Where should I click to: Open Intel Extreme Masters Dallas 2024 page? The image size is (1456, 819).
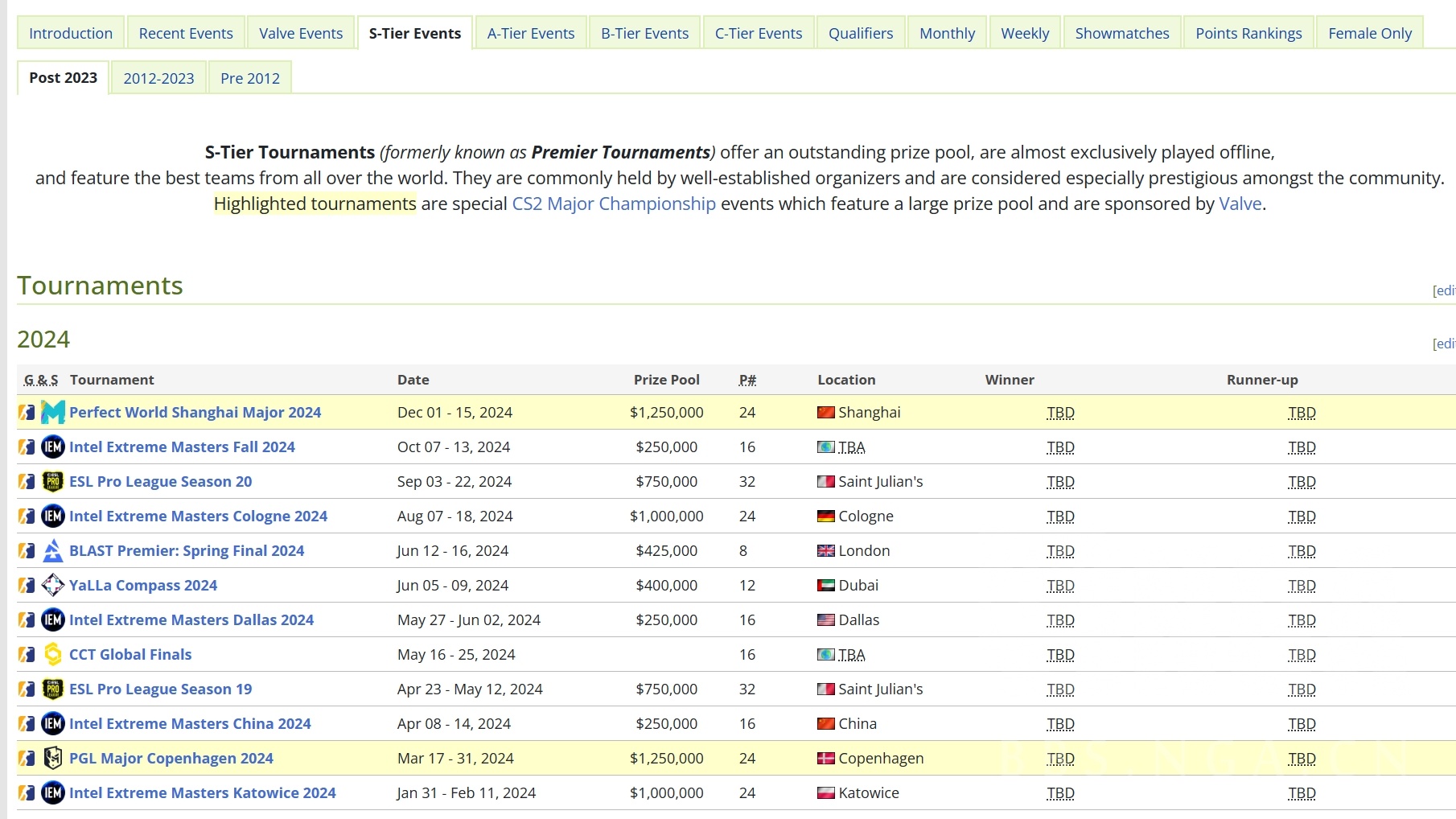pyautogui.click(x=191, y=620)
